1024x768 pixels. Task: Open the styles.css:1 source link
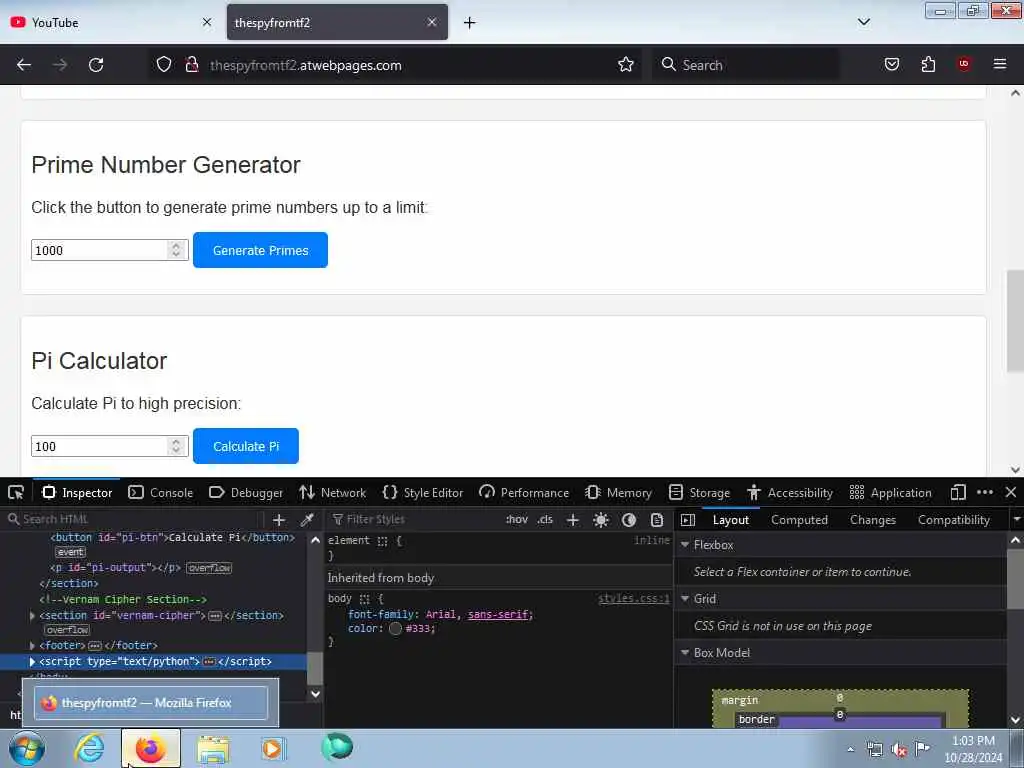point(633,599)
